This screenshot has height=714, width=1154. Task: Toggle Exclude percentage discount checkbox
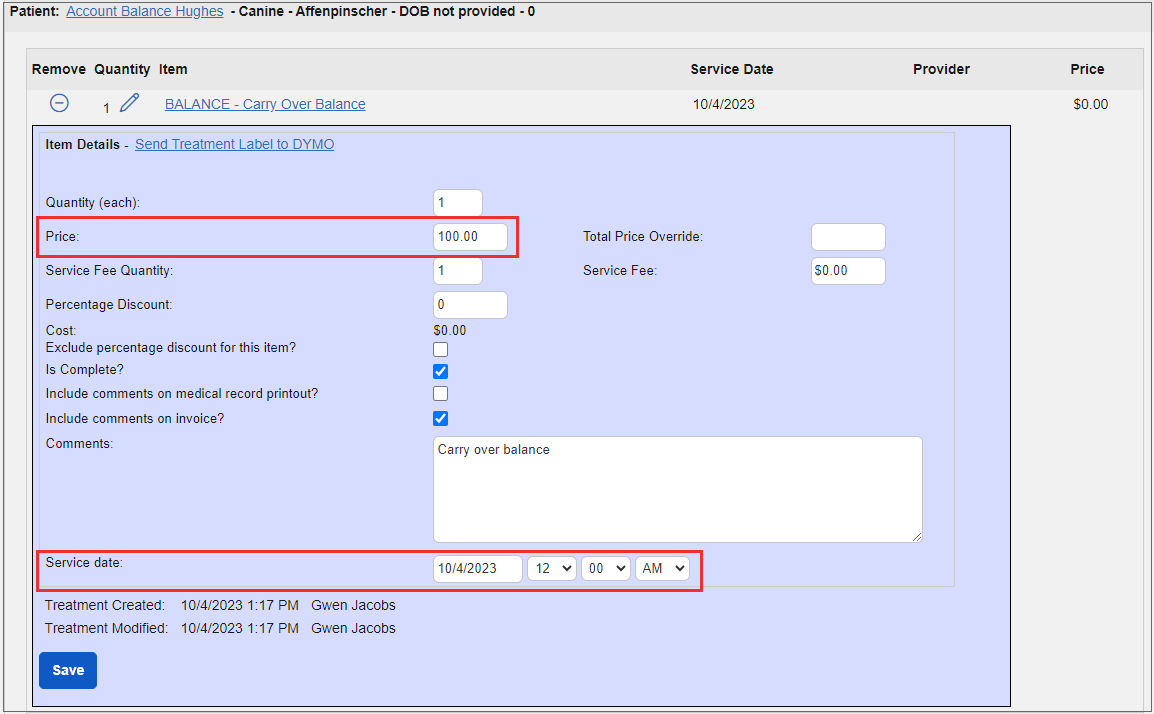pyautogui.click(x=441, y=350)
